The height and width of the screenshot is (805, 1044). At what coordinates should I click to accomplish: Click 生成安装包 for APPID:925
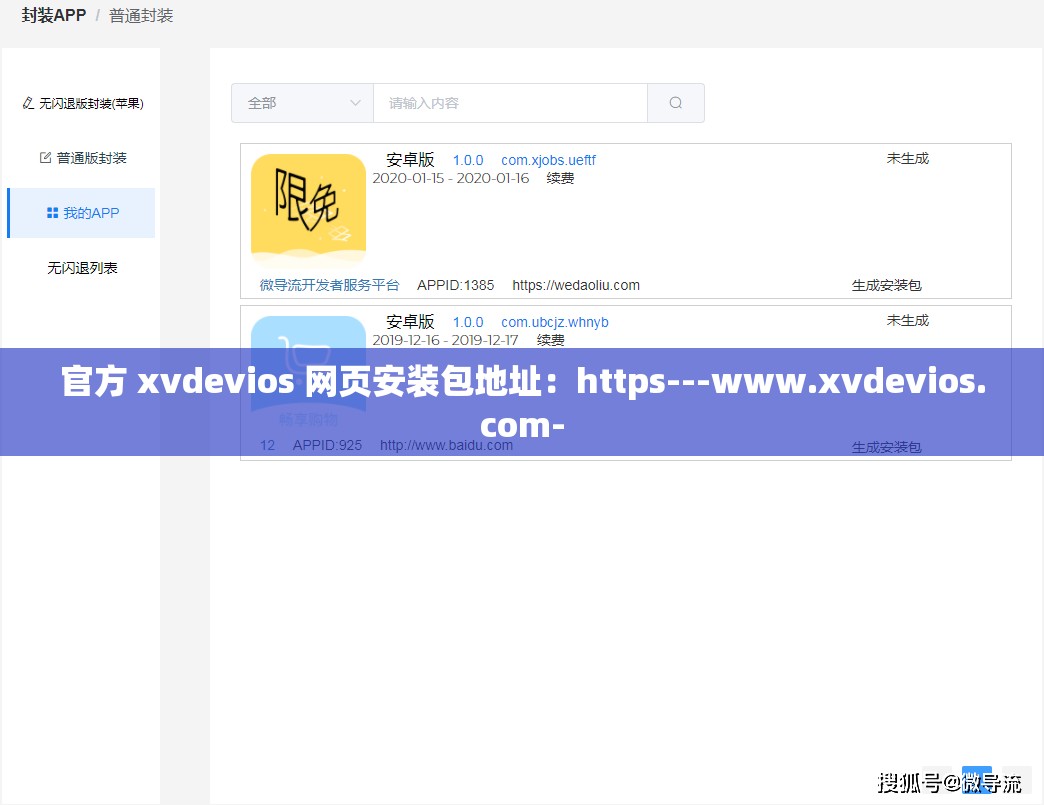pyautogui.click(x=886, y=447)
